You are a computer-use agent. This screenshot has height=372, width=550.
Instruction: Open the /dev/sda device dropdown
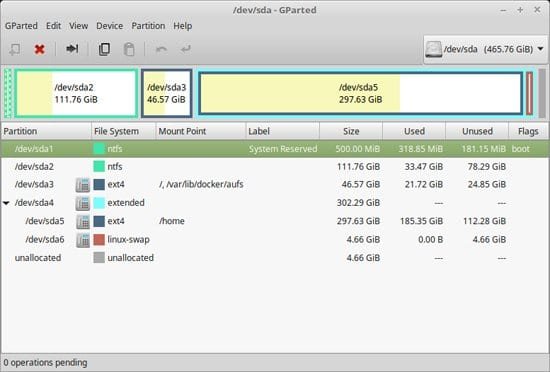coord(486,49)
